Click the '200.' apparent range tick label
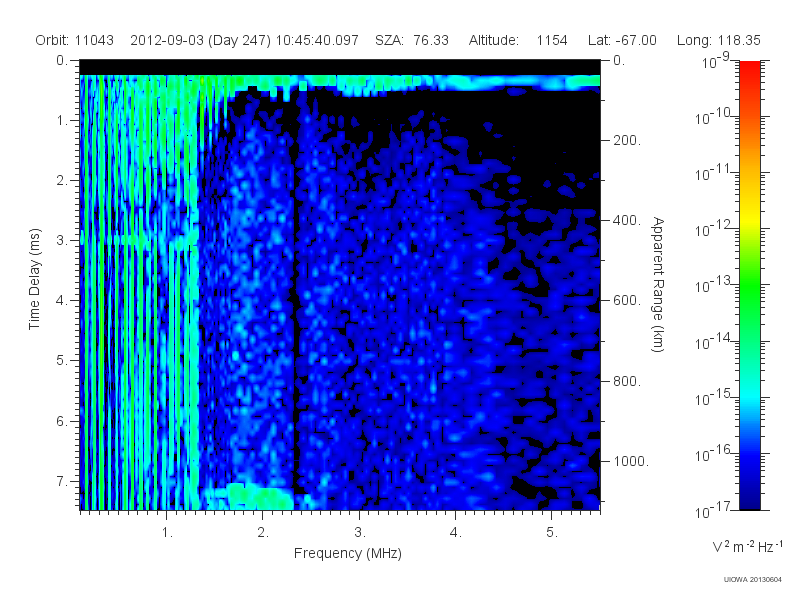 627,140
